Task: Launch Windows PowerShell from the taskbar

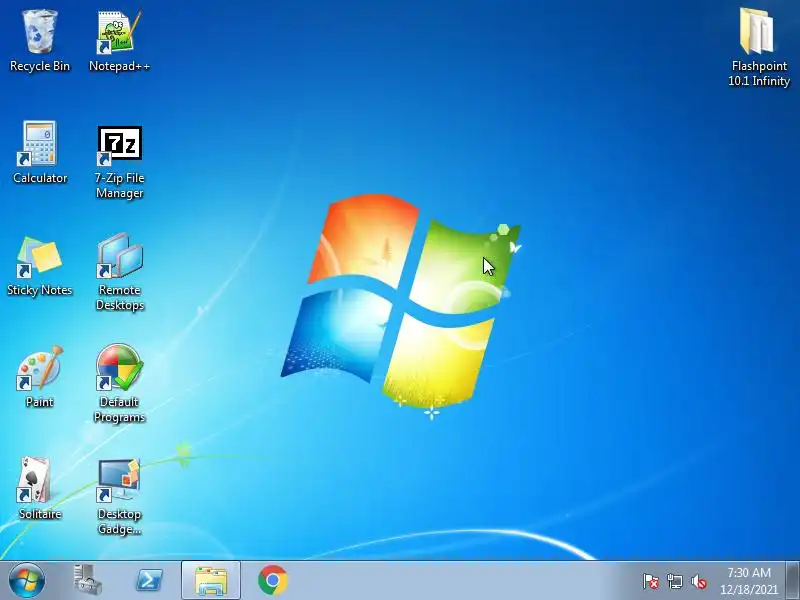Action: [149, 581]
